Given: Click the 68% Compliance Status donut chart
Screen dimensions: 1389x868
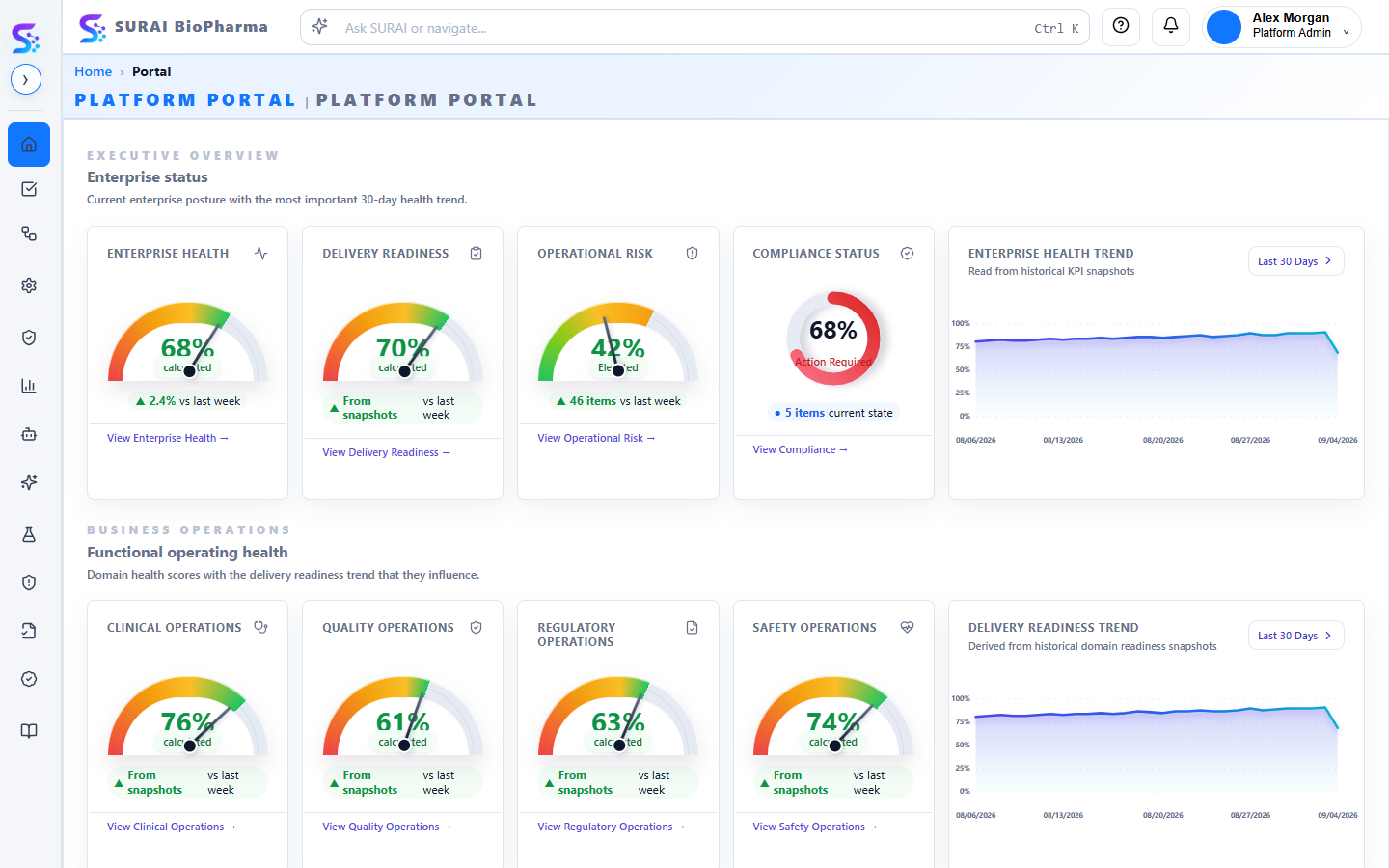Looking at the screenshot, I should click(x=833, y=339).
